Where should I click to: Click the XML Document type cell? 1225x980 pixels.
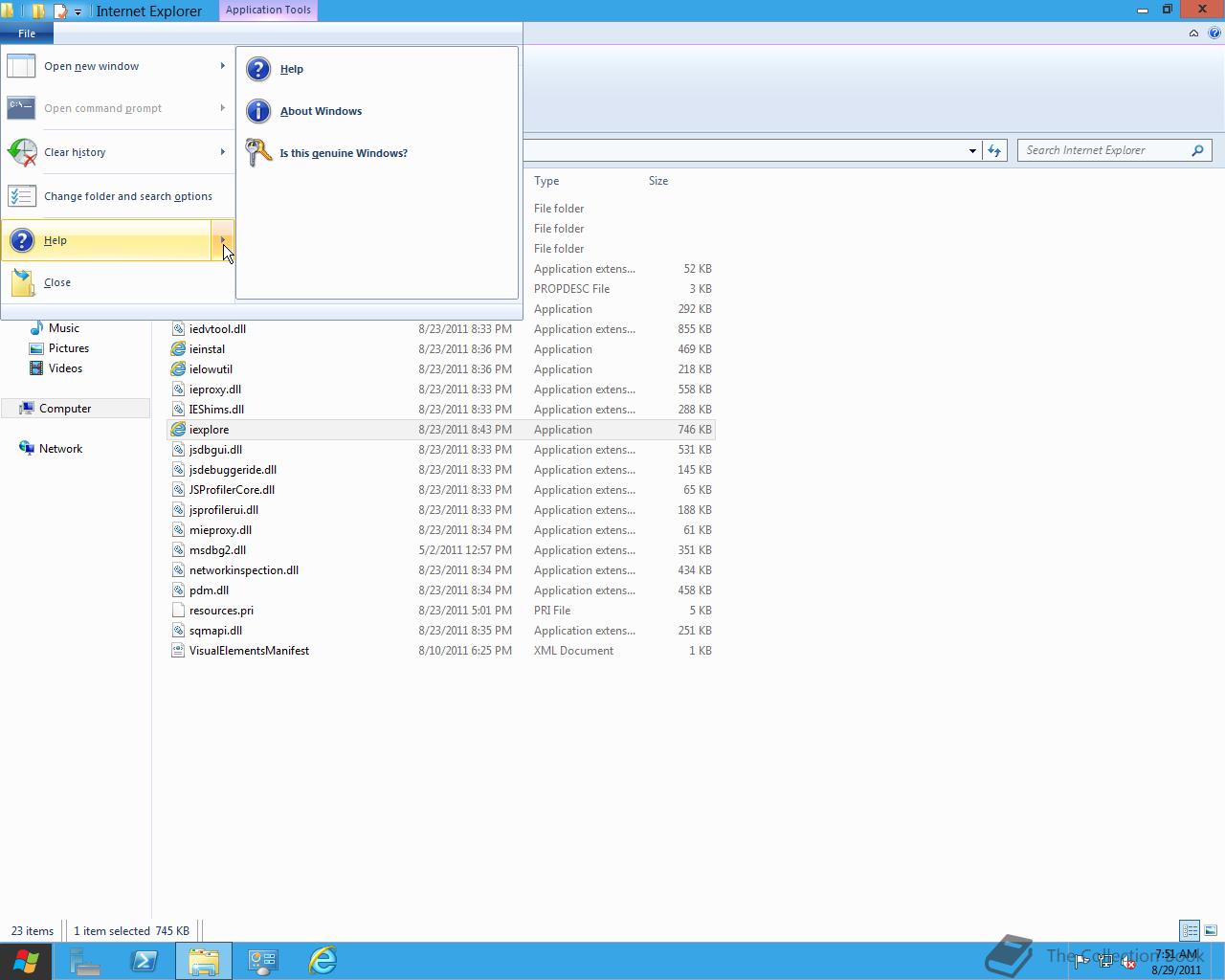pyautogui.click(x=574, y=651)
